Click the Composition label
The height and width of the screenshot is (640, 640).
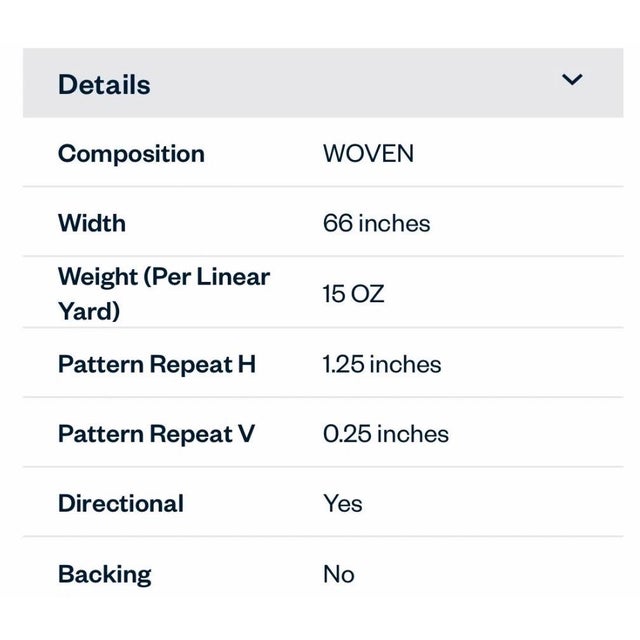pos(131,154)
